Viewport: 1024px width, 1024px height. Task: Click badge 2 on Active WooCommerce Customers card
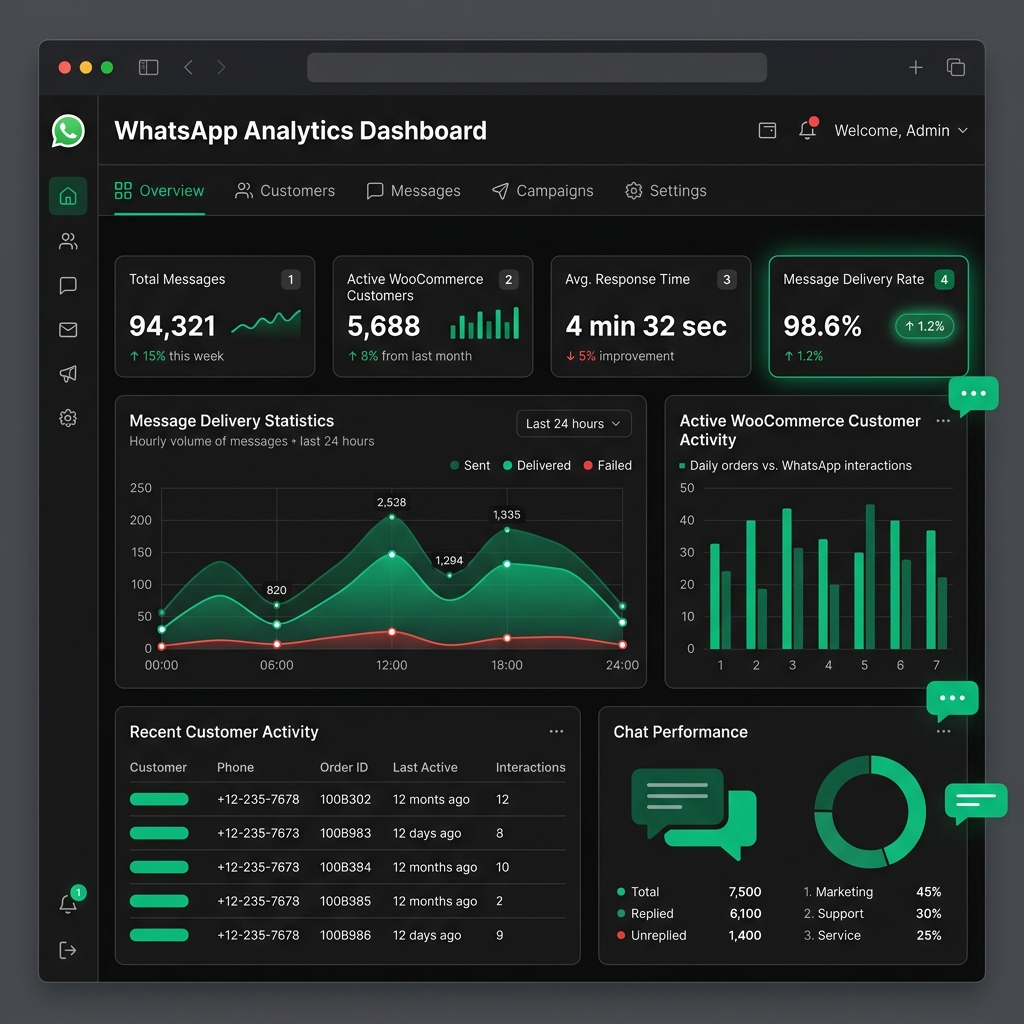click(x=509, y=280)
